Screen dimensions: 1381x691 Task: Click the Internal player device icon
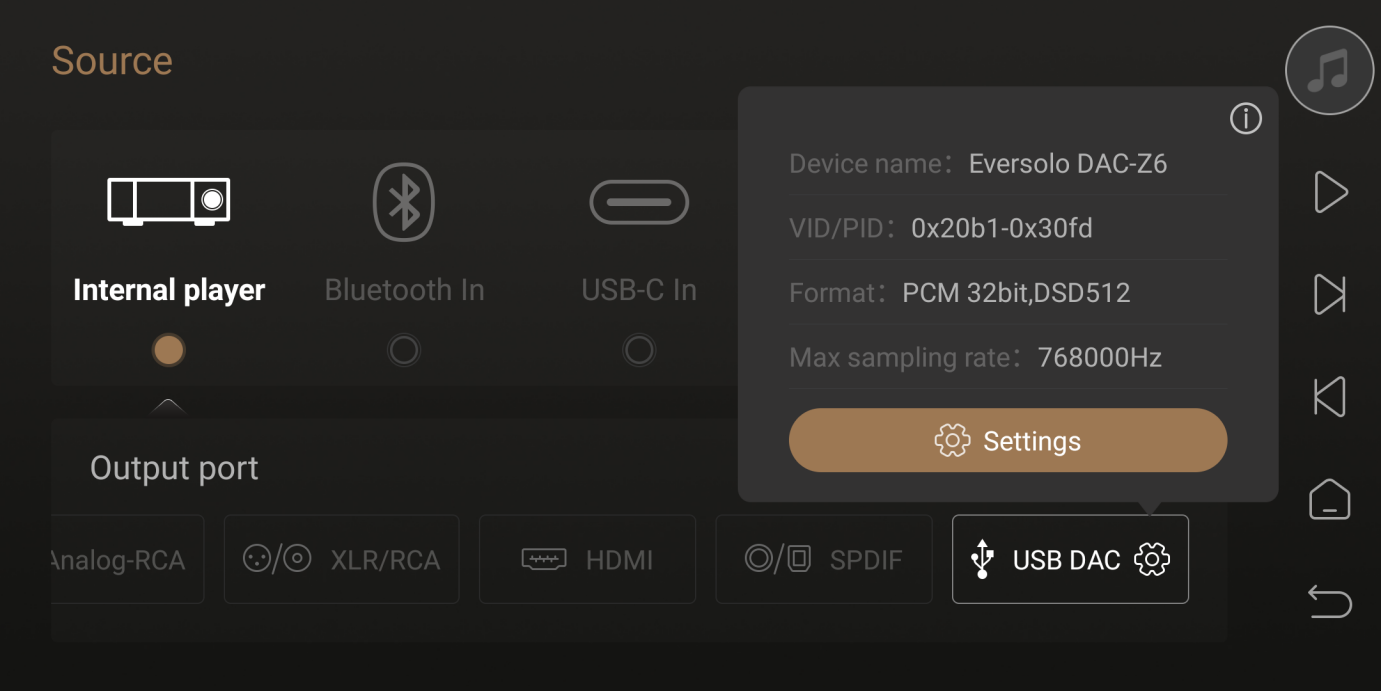[168, 201]
